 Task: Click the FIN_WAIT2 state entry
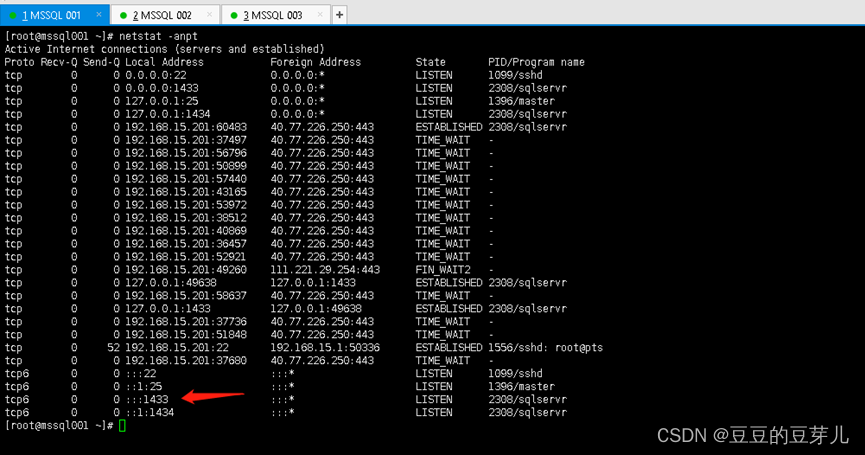pyautogui.click(x=443, y=270)
